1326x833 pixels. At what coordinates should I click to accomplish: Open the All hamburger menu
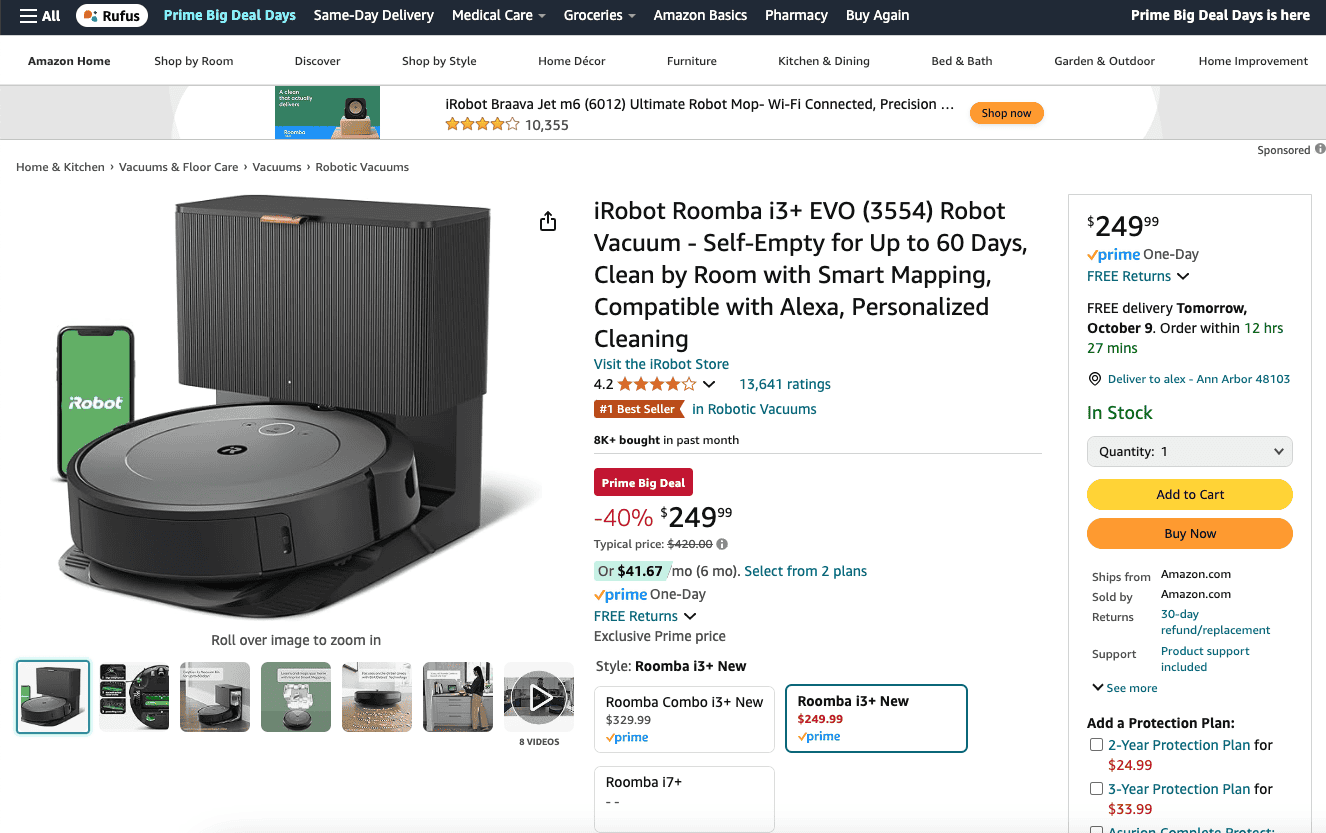(x=40, y=15)
